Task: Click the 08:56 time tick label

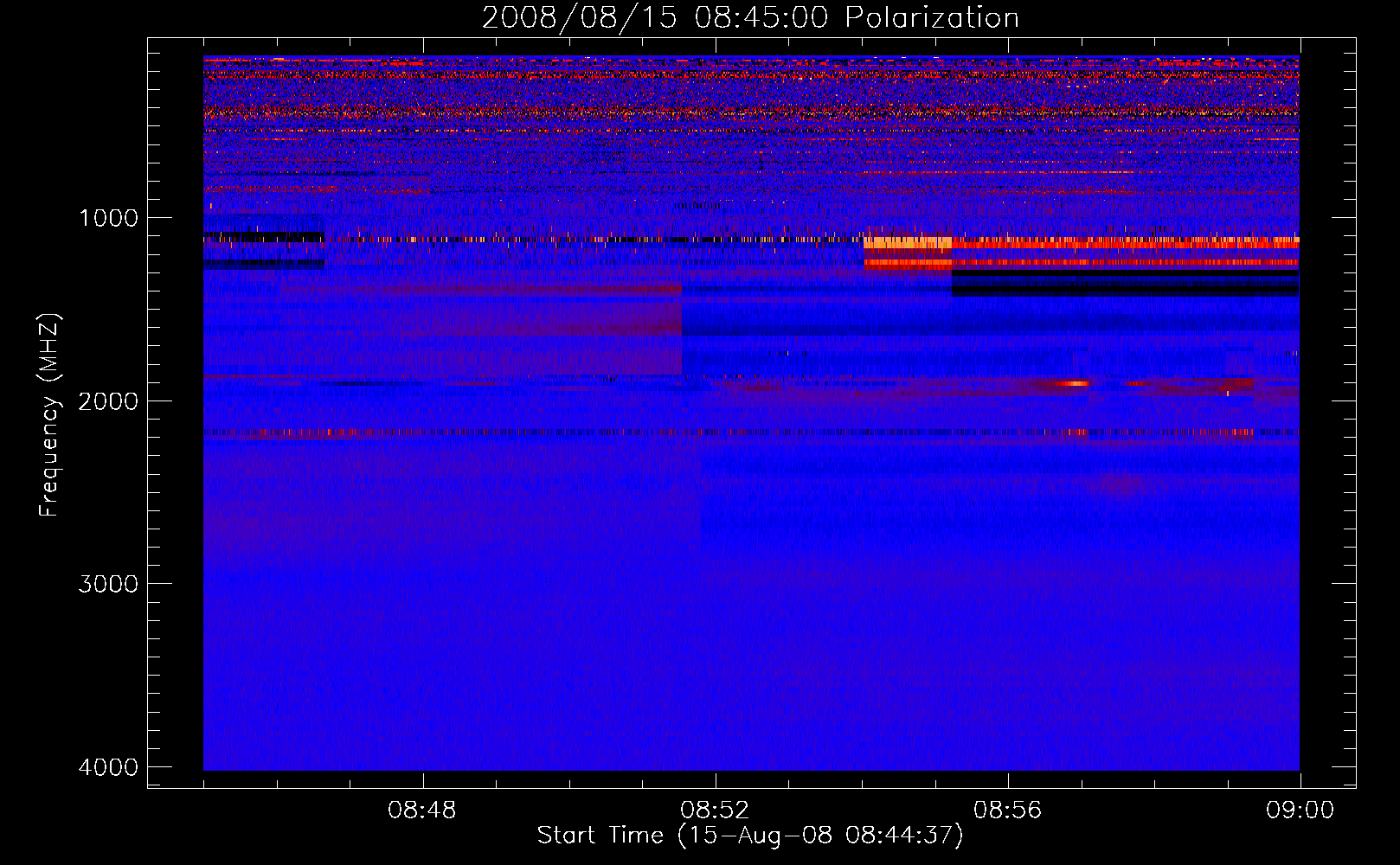Action: [x=1007, y=811]
